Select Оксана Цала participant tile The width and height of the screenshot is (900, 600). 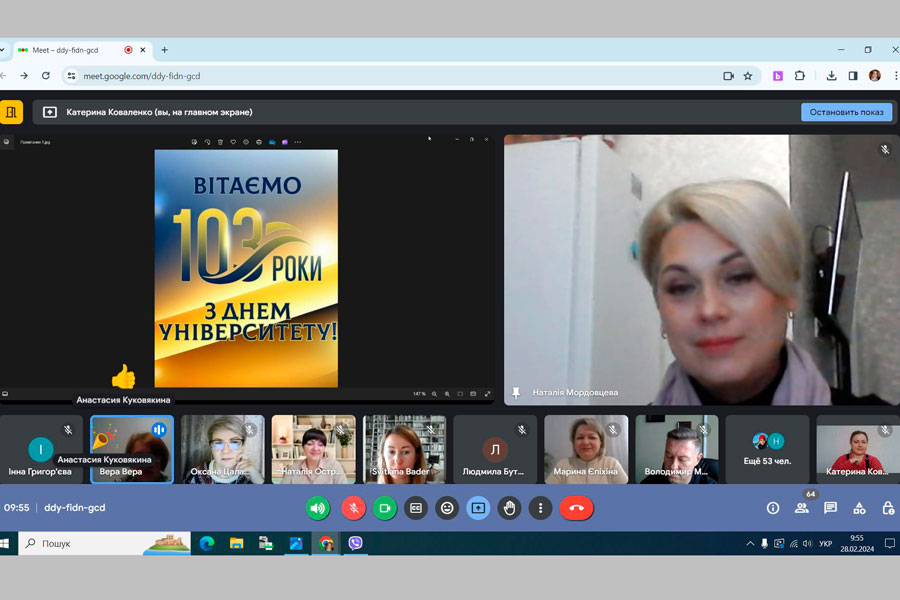(x=223, y=449)
